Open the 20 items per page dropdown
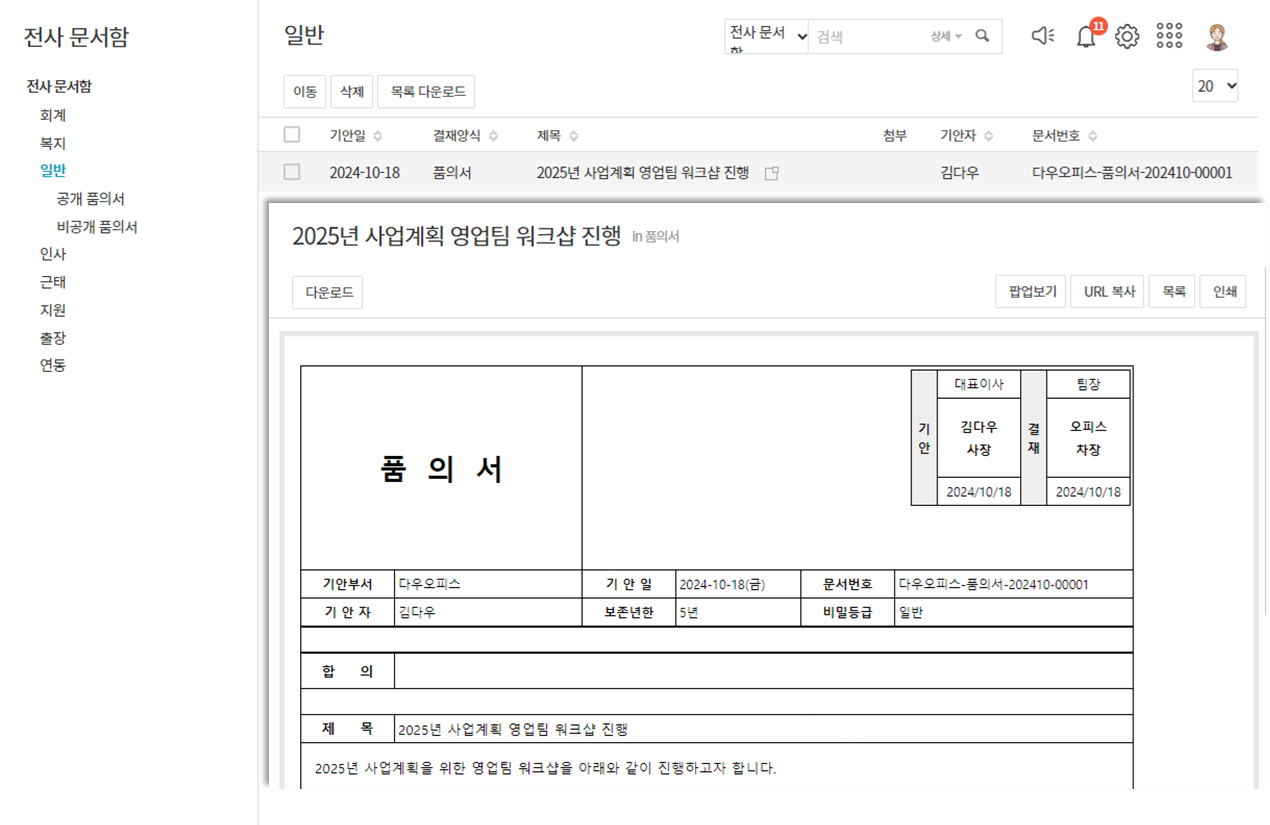The width and height of the screenshot is (1270, 825). (1215, 86)
